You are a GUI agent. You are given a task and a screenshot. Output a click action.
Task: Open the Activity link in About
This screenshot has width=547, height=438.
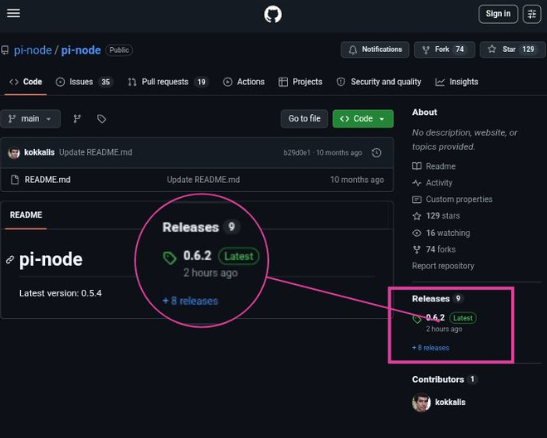pyautogui.click(x=432, y=183)
